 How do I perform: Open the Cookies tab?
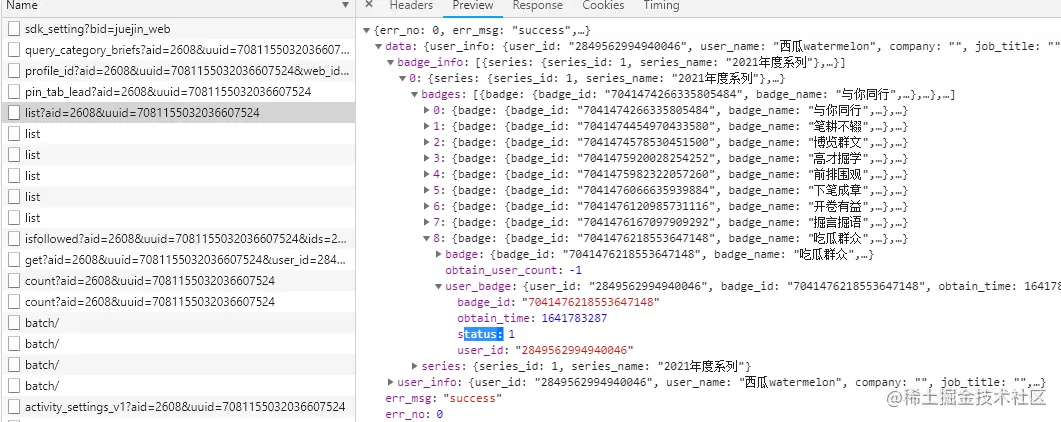[x=603, y=5]
